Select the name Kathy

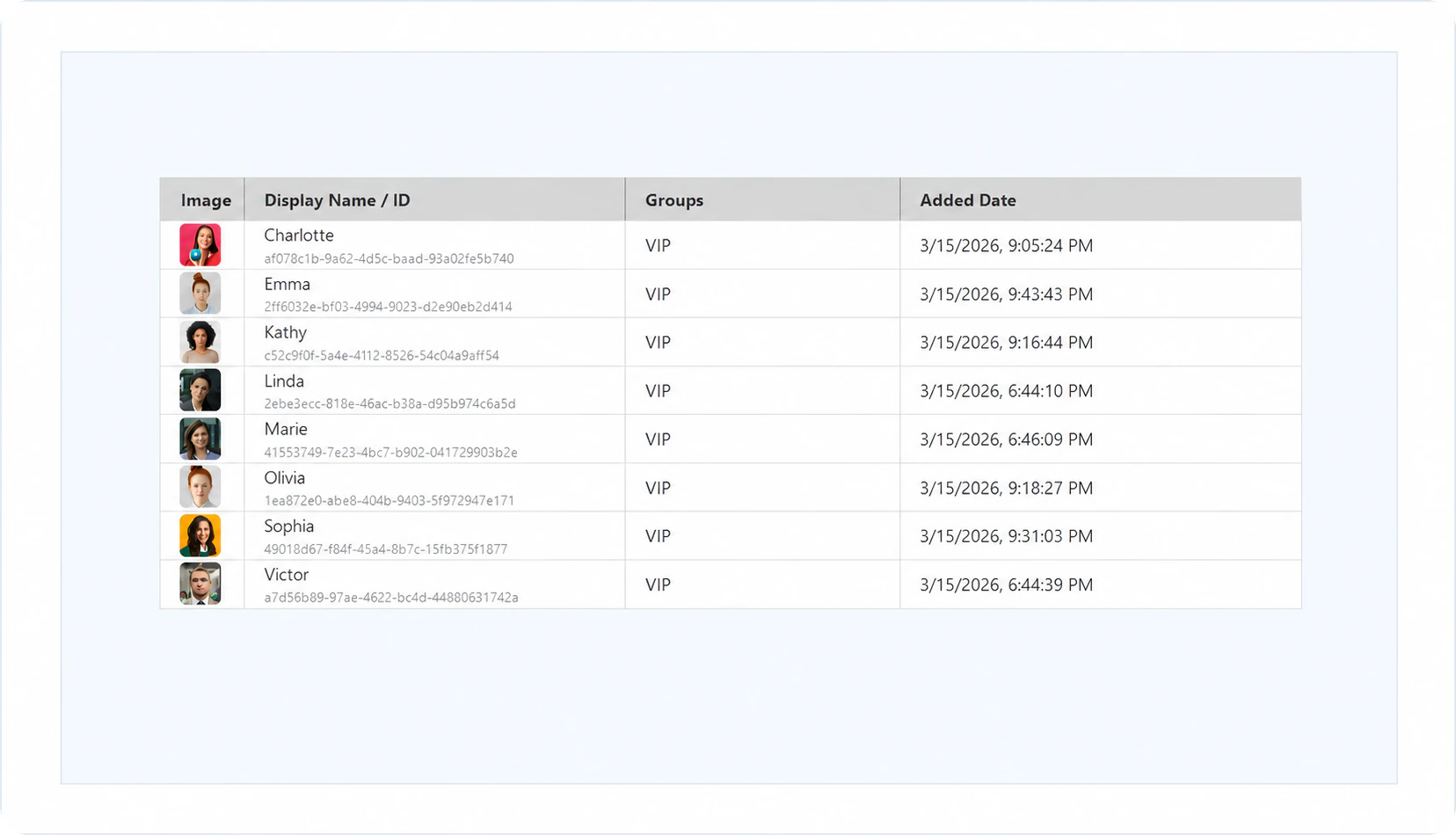[x=286, y=332]
